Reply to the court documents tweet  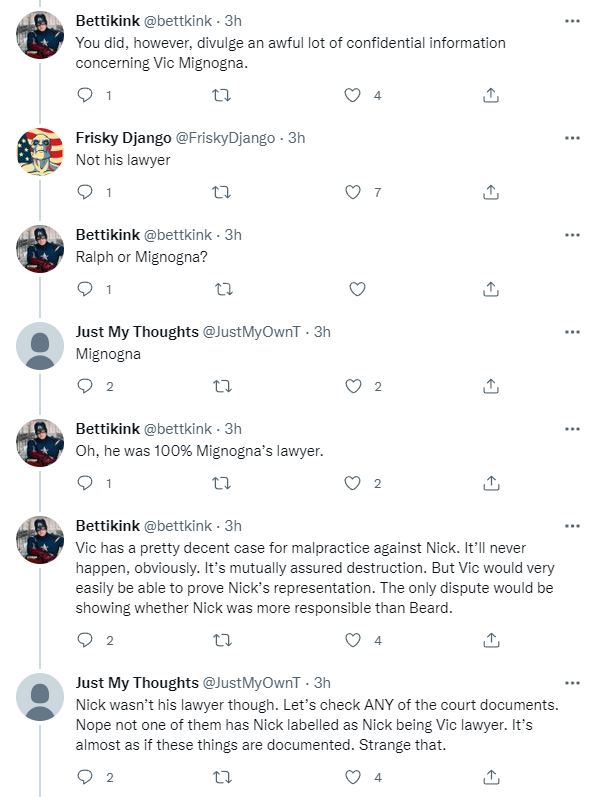[85, 777]
